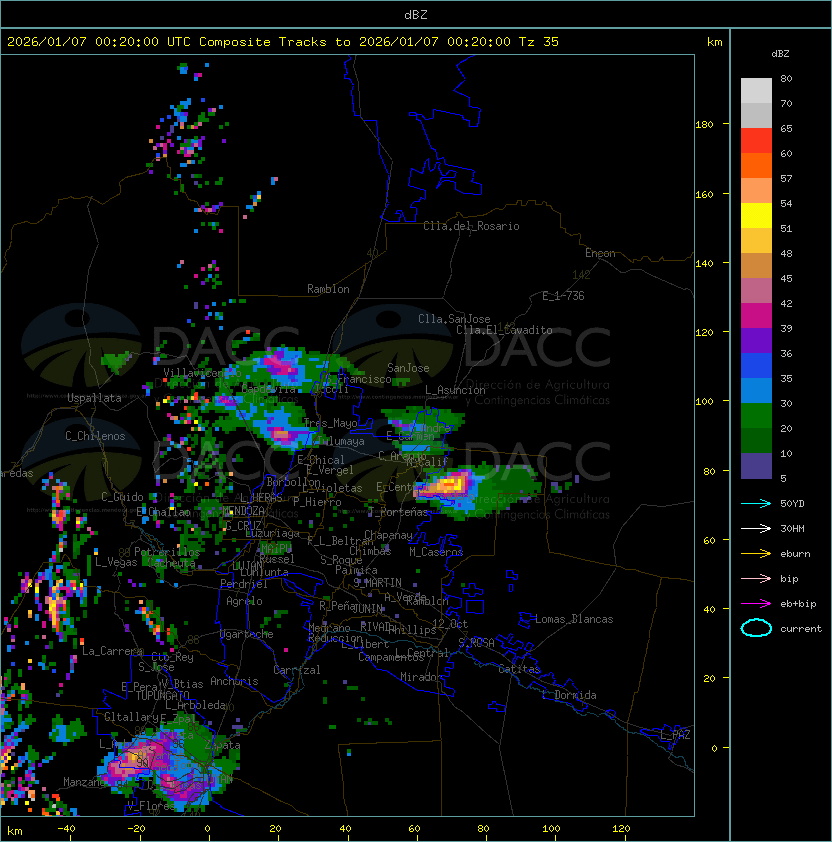Viewport: 832px width, 842px height.
Task: Click the '100' tick on right km axis
Action: 704,401
